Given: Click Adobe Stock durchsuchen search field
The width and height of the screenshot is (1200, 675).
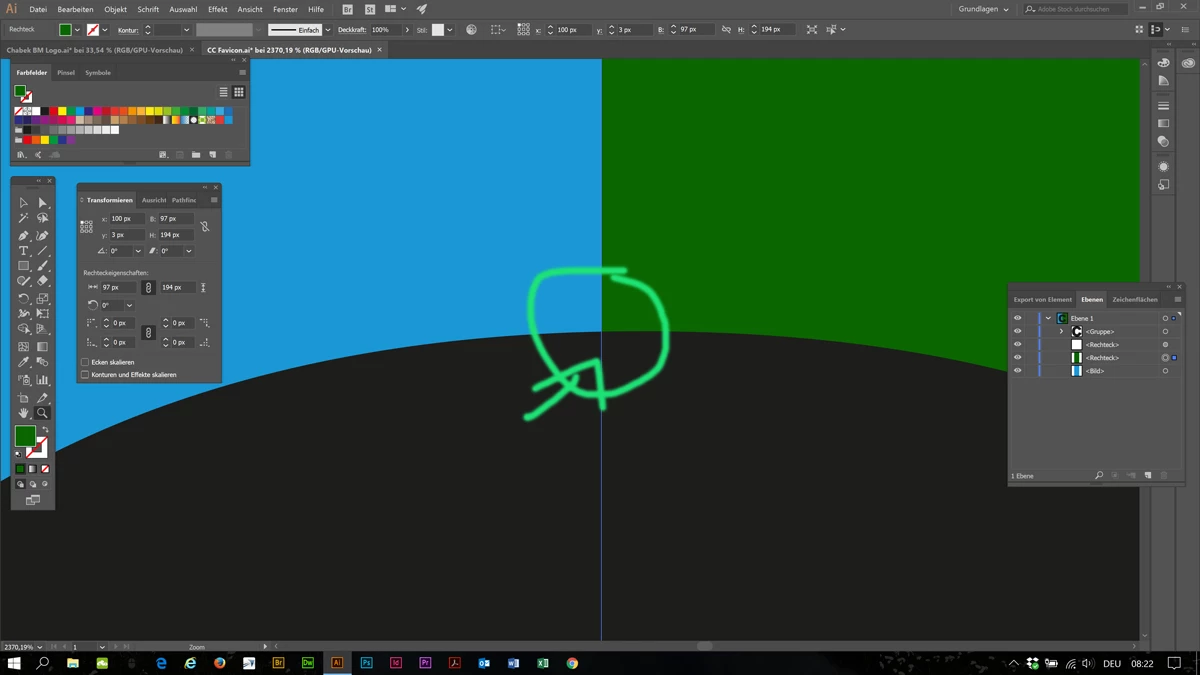Looking at the screenshot, I should coord(1077,9).
